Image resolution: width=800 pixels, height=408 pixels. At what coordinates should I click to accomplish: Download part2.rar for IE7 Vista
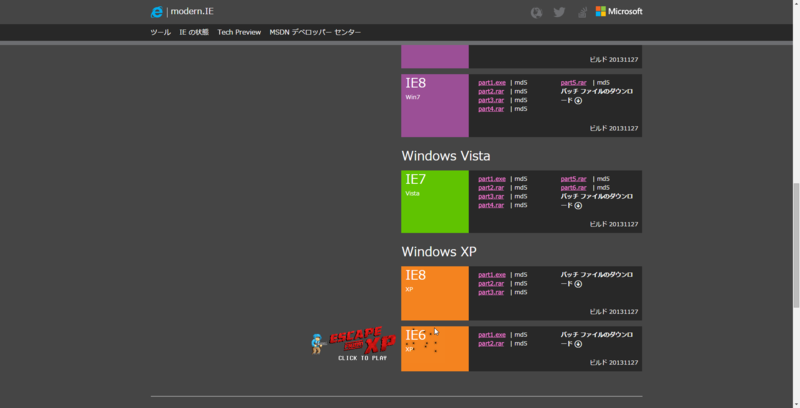click(x=491, y=188)
